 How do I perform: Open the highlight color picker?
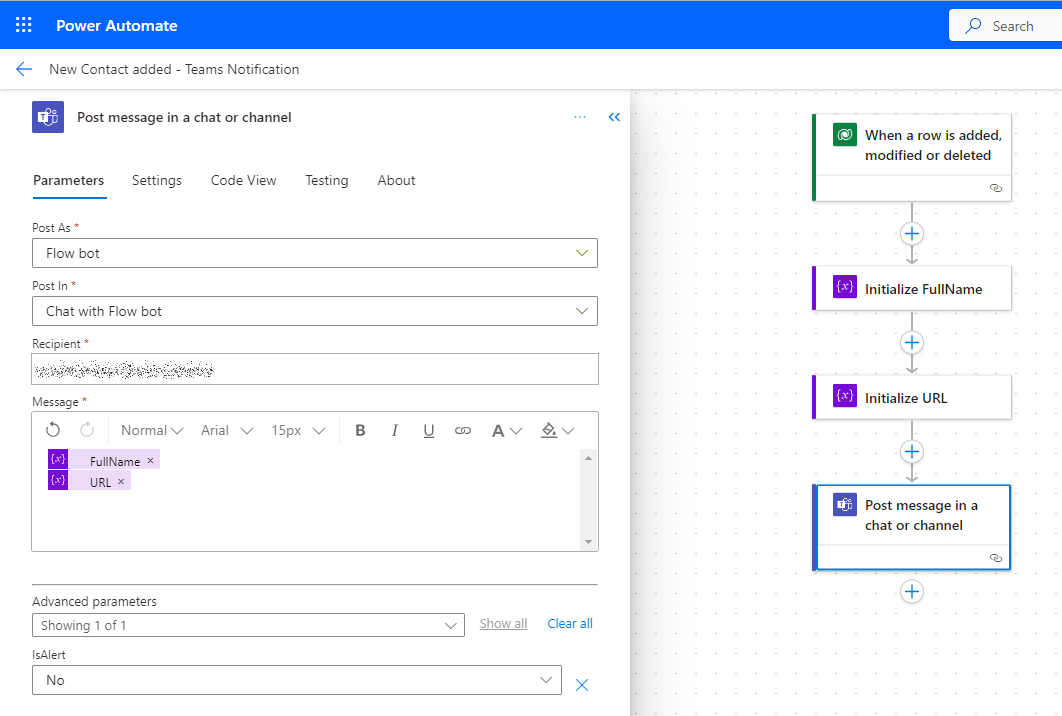click(557, 431)
